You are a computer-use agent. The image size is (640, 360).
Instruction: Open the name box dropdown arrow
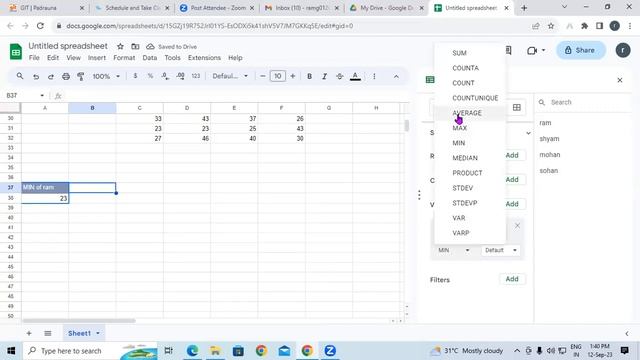[x=42, y=96]
